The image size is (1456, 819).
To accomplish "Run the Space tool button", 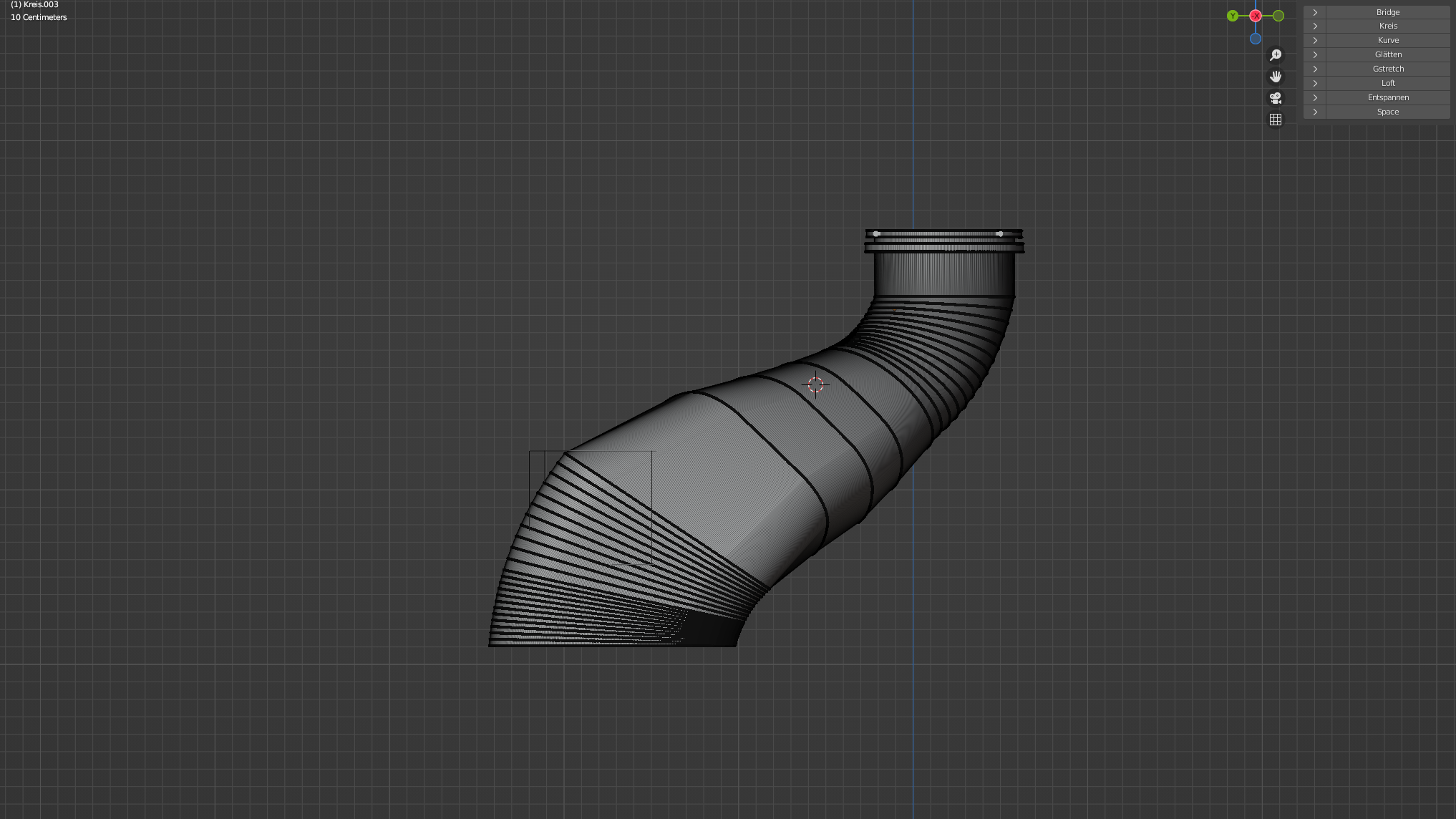I will point(1388,112).
